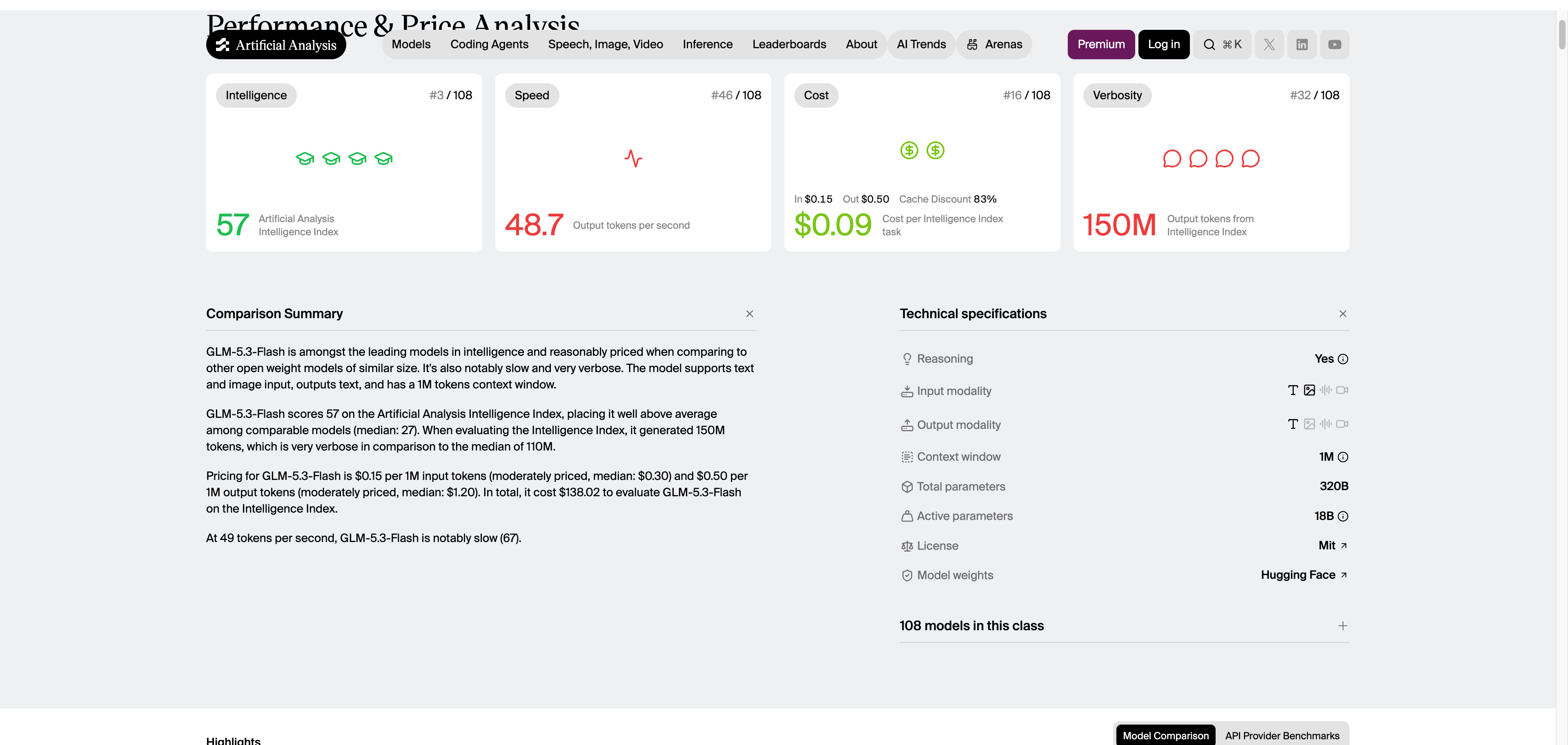
Task: Open the LinkedIn social link
Action: pyautogui.click(x=1302, y=45)
